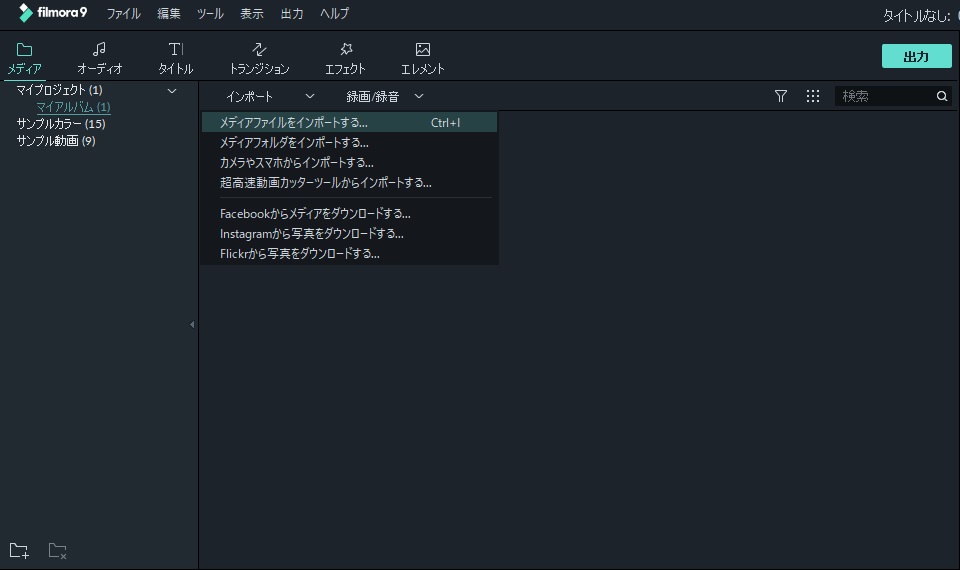The image size is (960, 570).
Task: Click the magnifier search icon
Action: [x=942, y=96]
